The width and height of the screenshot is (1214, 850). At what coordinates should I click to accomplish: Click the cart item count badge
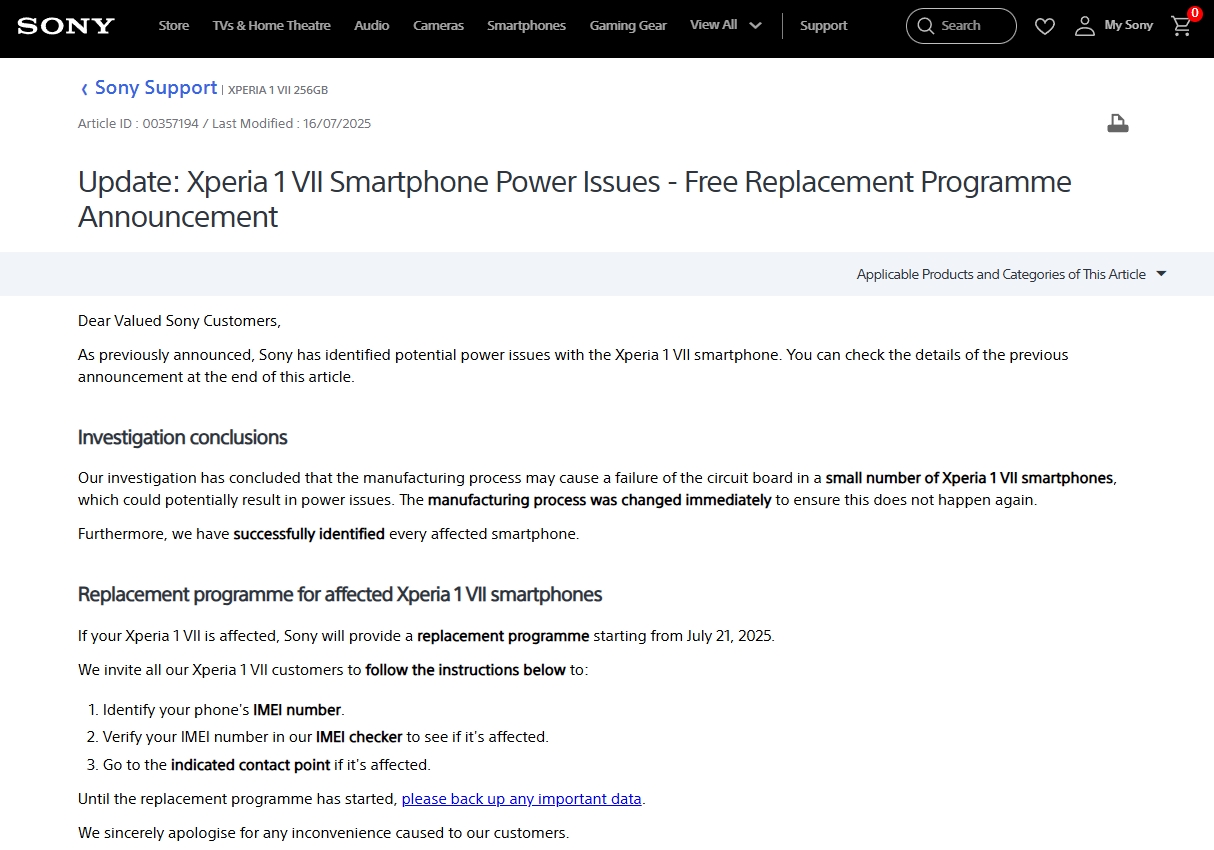(x=1194, y=13)
